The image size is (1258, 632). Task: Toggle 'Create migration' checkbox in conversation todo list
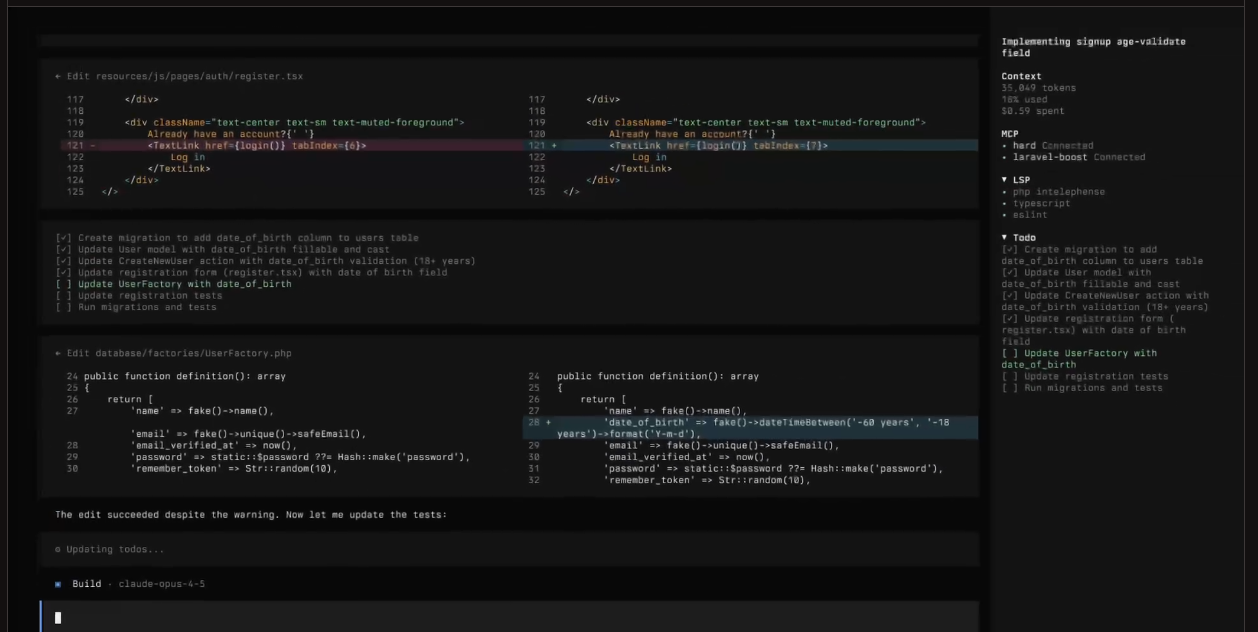coord(64,238)
